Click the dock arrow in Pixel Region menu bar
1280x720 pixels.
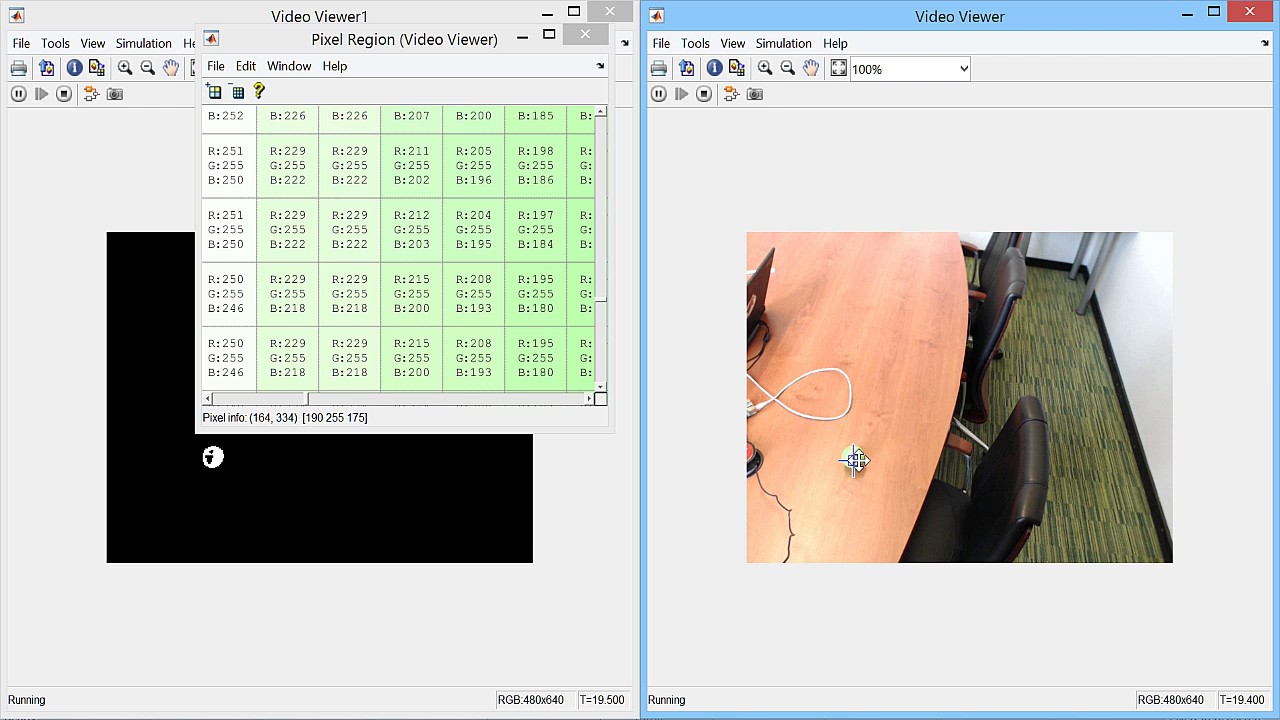pyautogui.click(x=600, y=66)
